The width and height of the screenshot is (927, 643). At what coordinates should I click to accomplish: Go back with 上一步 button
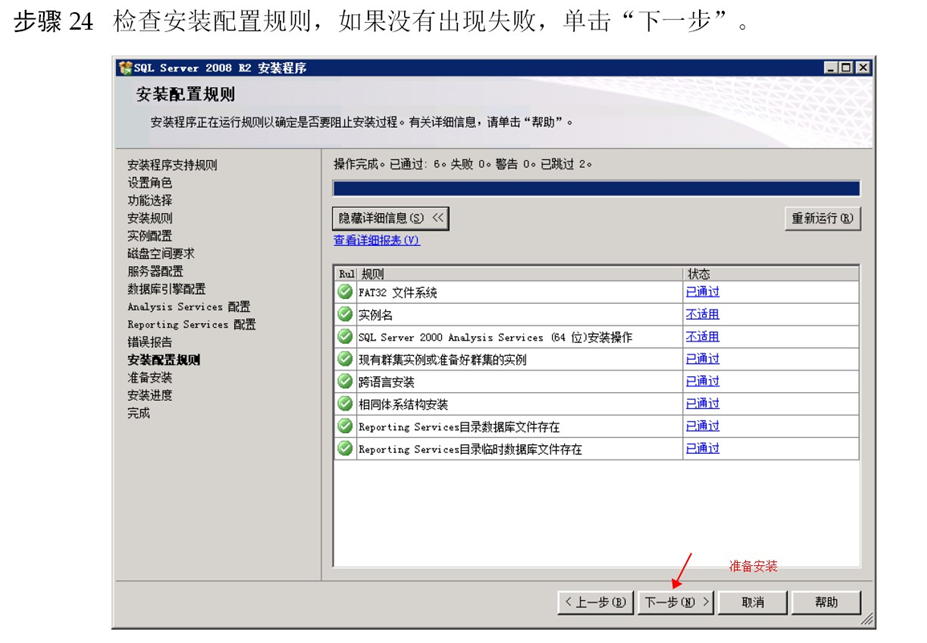[595, 602]
